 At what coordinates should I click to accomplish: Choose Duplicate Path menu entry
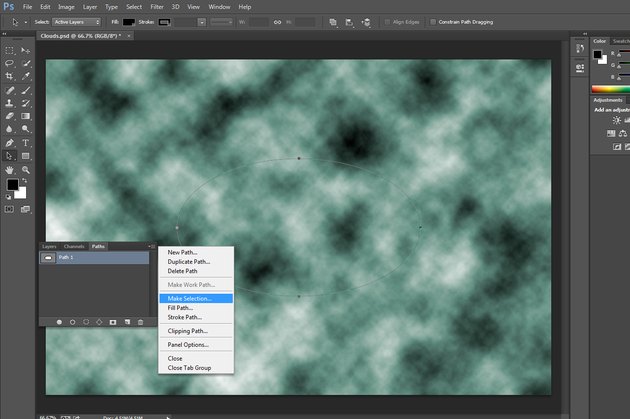[x=196, y=262]
